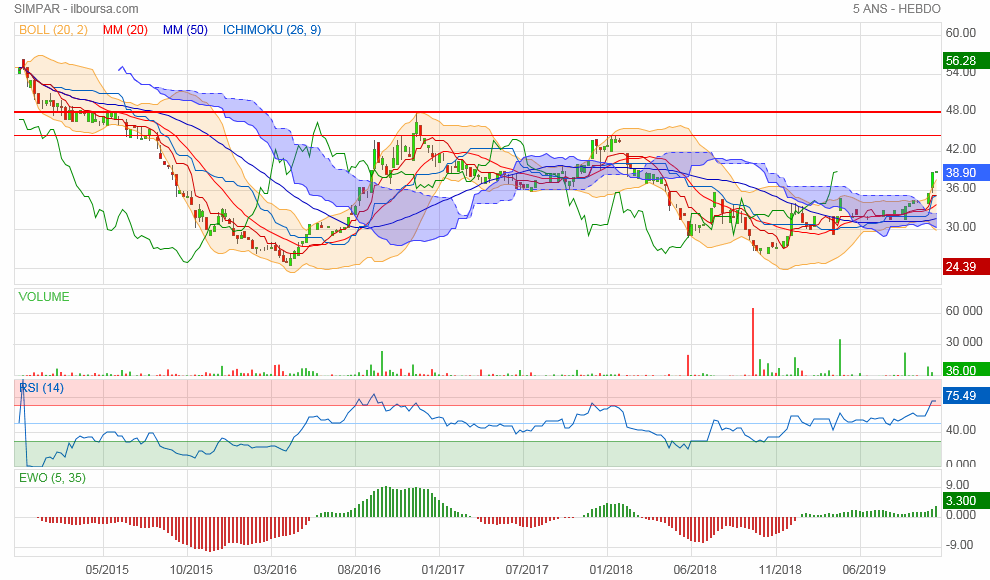Click the 'SIMPAR - ilboursa.com' chart title
990x580 pixels.
[76, 9]
